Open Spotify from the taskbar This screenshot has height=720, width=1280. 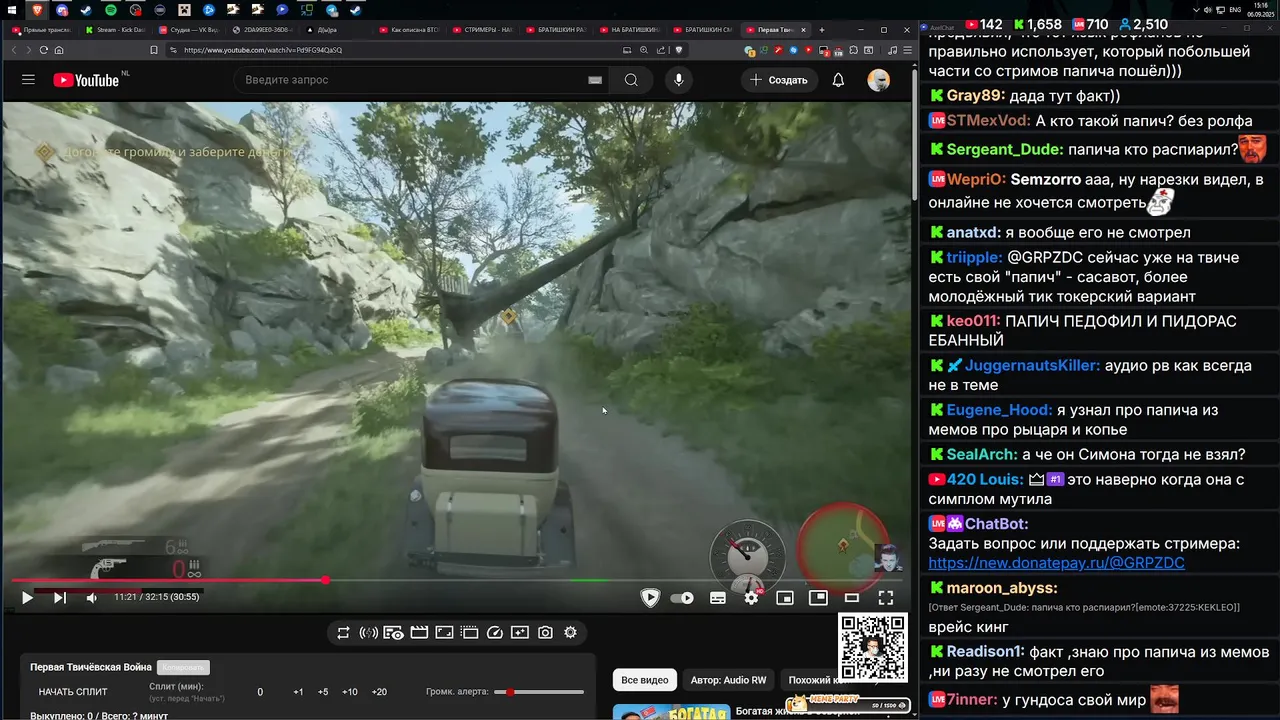(x=110, y=10)
